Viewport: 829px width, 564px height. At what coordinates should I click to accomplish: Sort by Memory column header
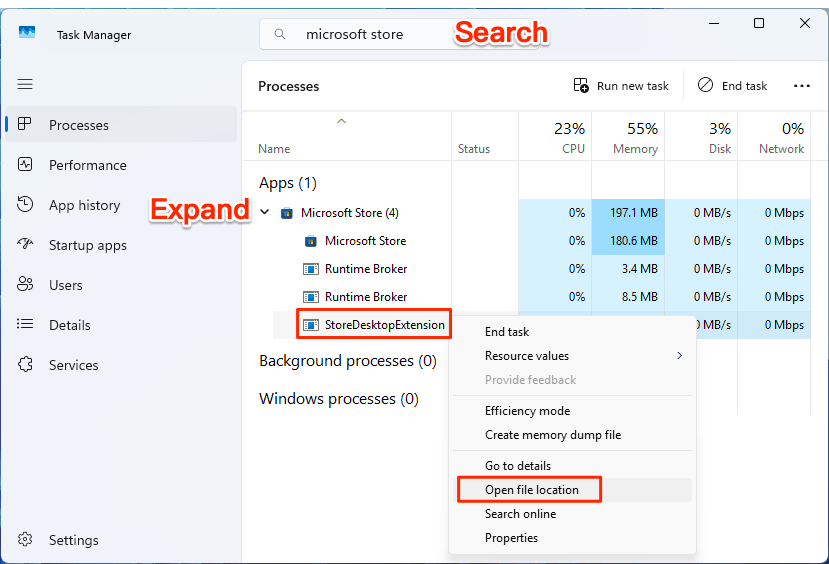coord(628,136)
